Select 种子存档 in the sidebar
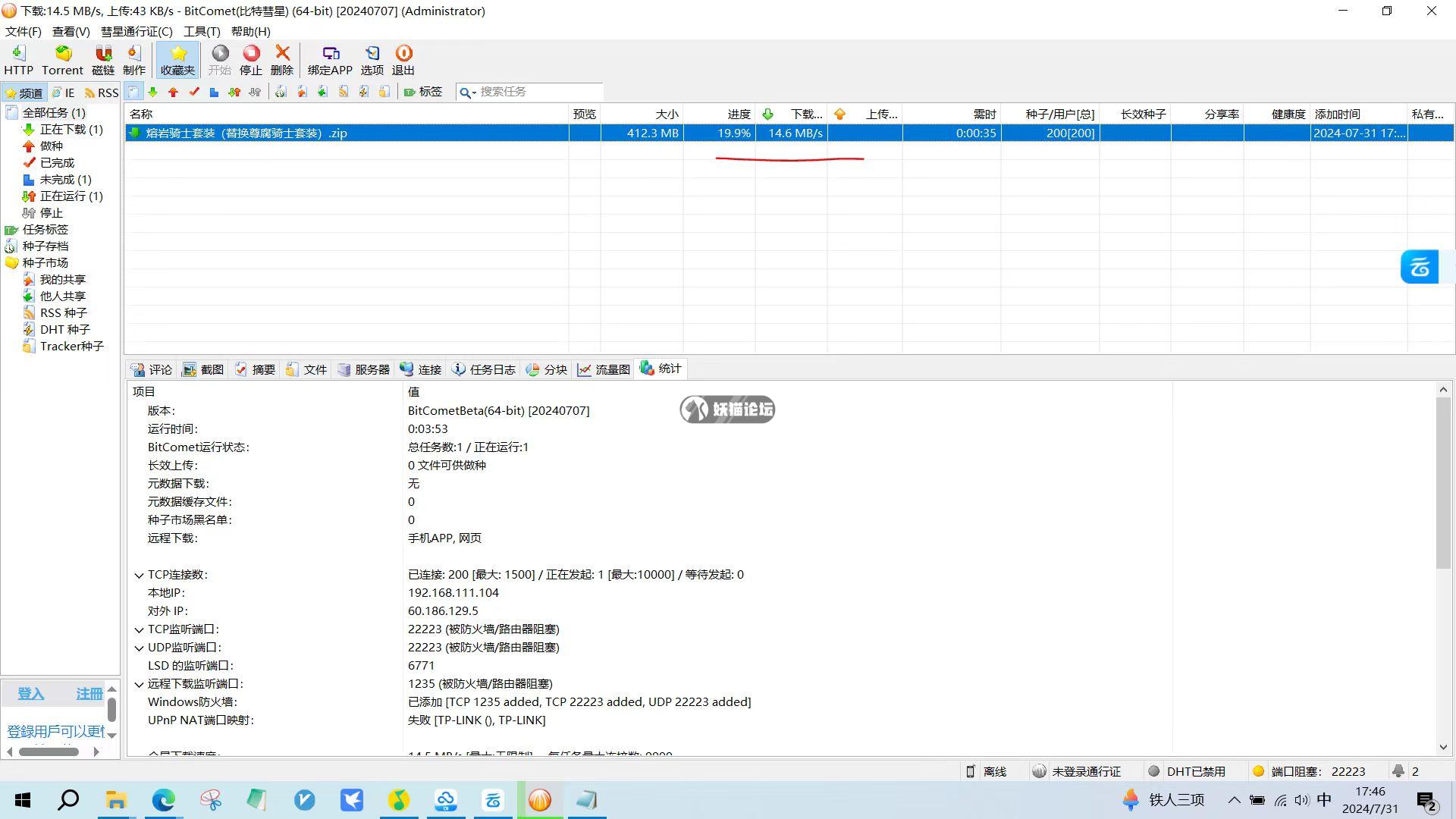Image resolution: width=1456 pixels, height=819 pixels. tap(45, 246)
